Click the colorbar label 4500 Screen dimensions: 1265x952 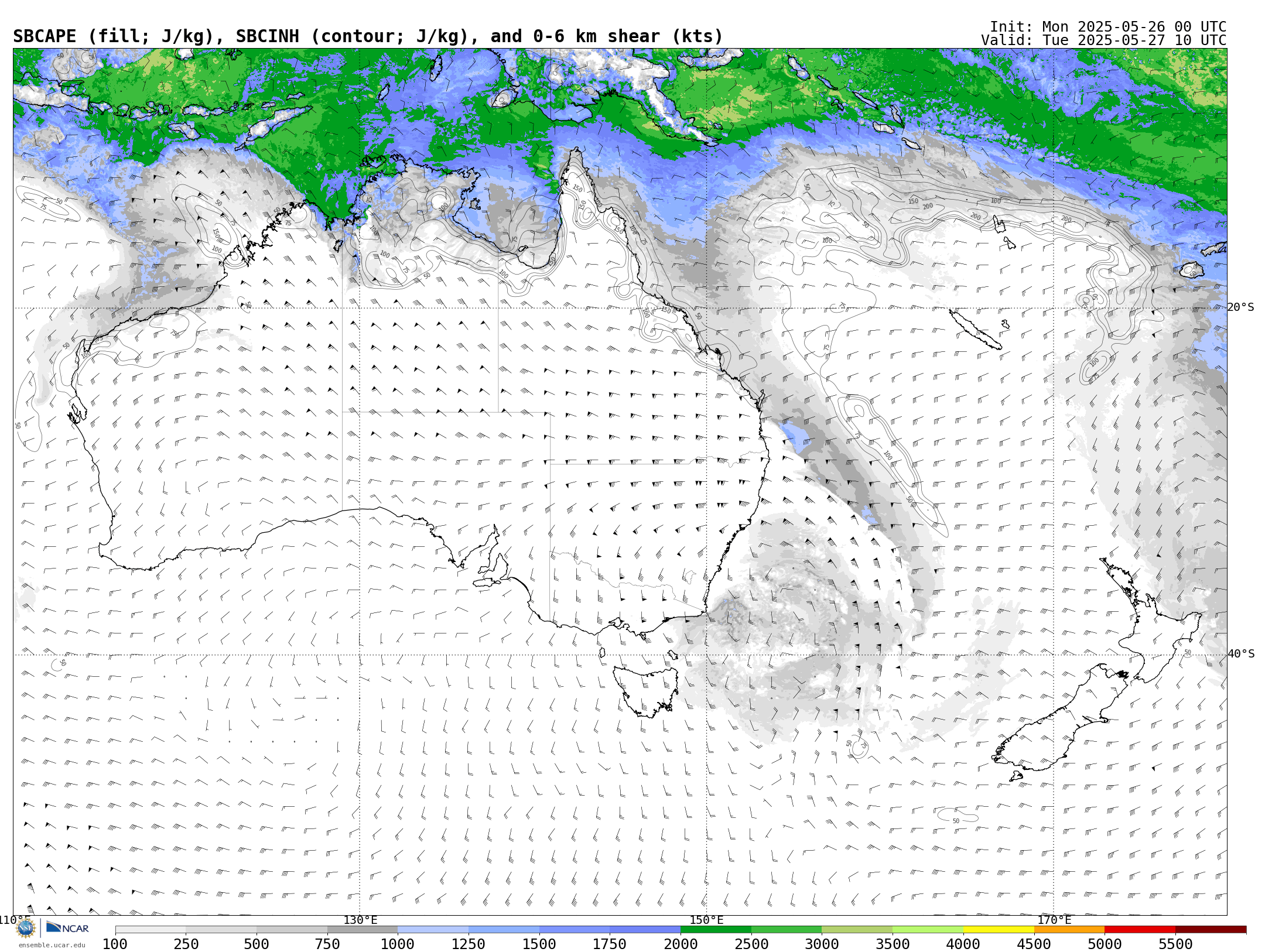[1034, 944]
